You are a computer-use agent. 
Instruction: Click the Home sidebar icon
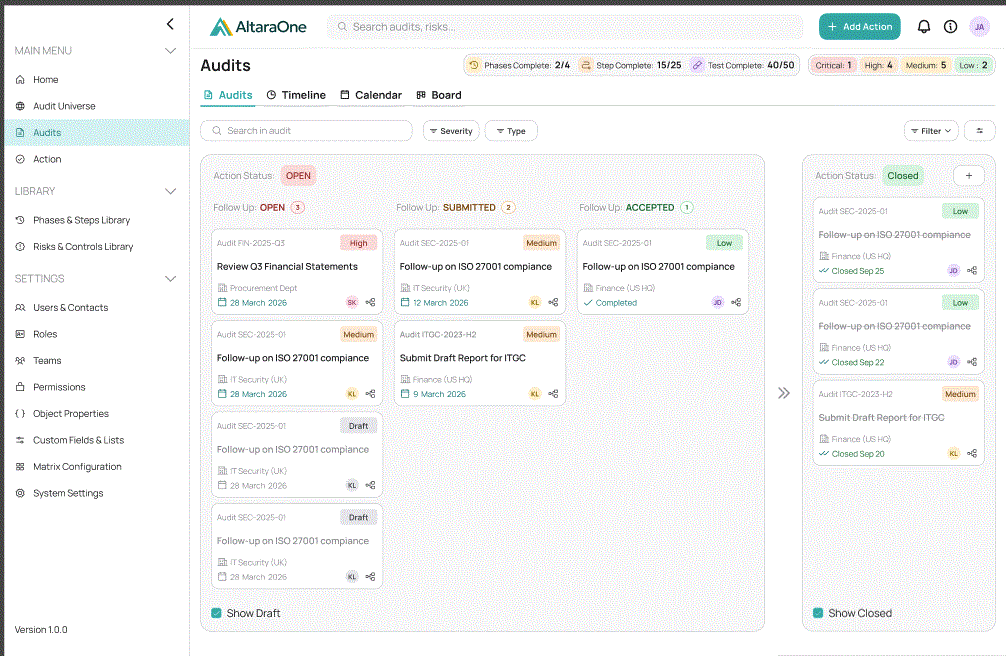point(20,80)
